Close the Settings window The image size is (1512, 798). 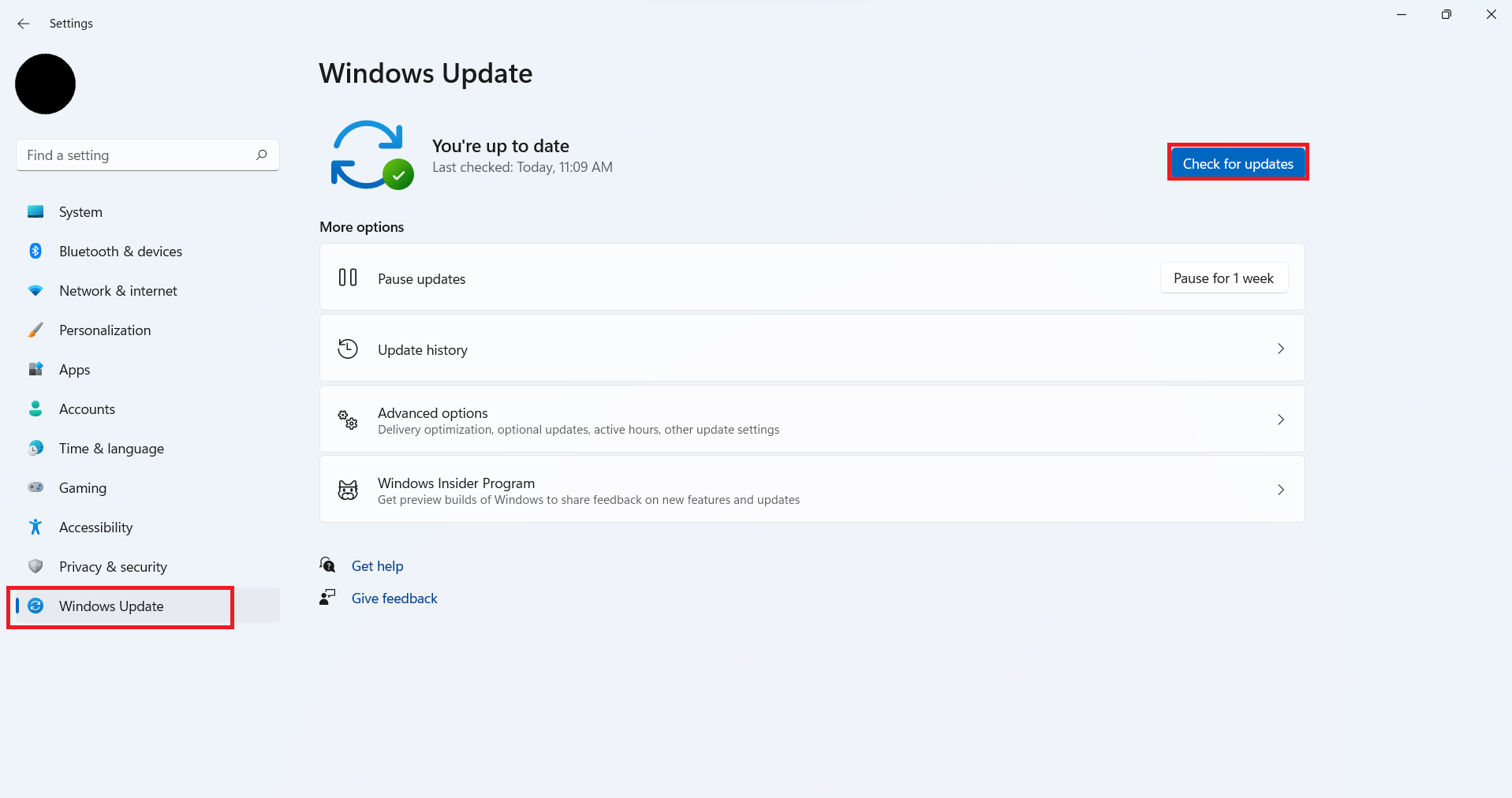pyautogui.click(x=1491, y=14)
